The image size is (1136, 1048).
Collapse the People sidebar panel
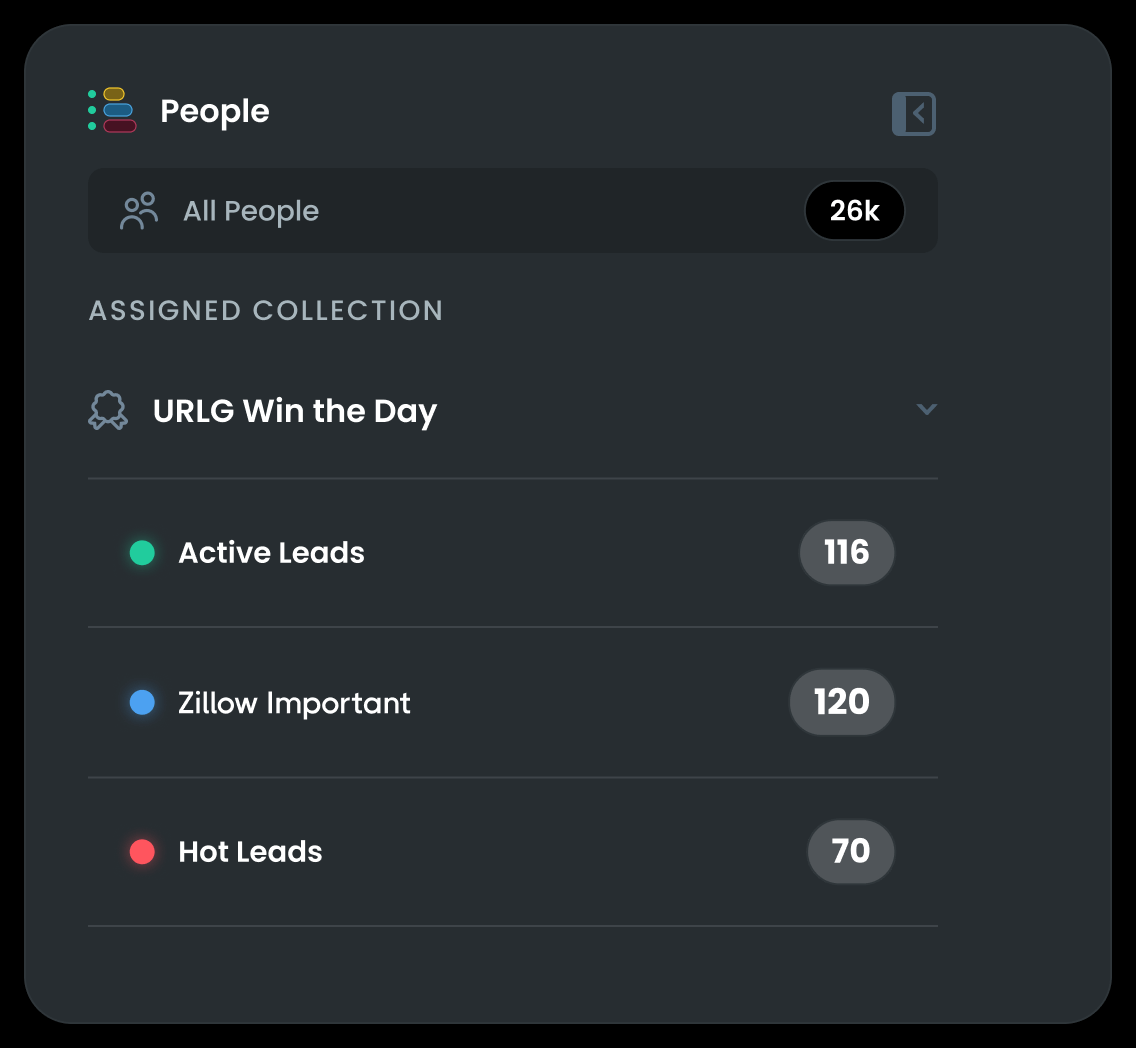[x=913, y=113]
